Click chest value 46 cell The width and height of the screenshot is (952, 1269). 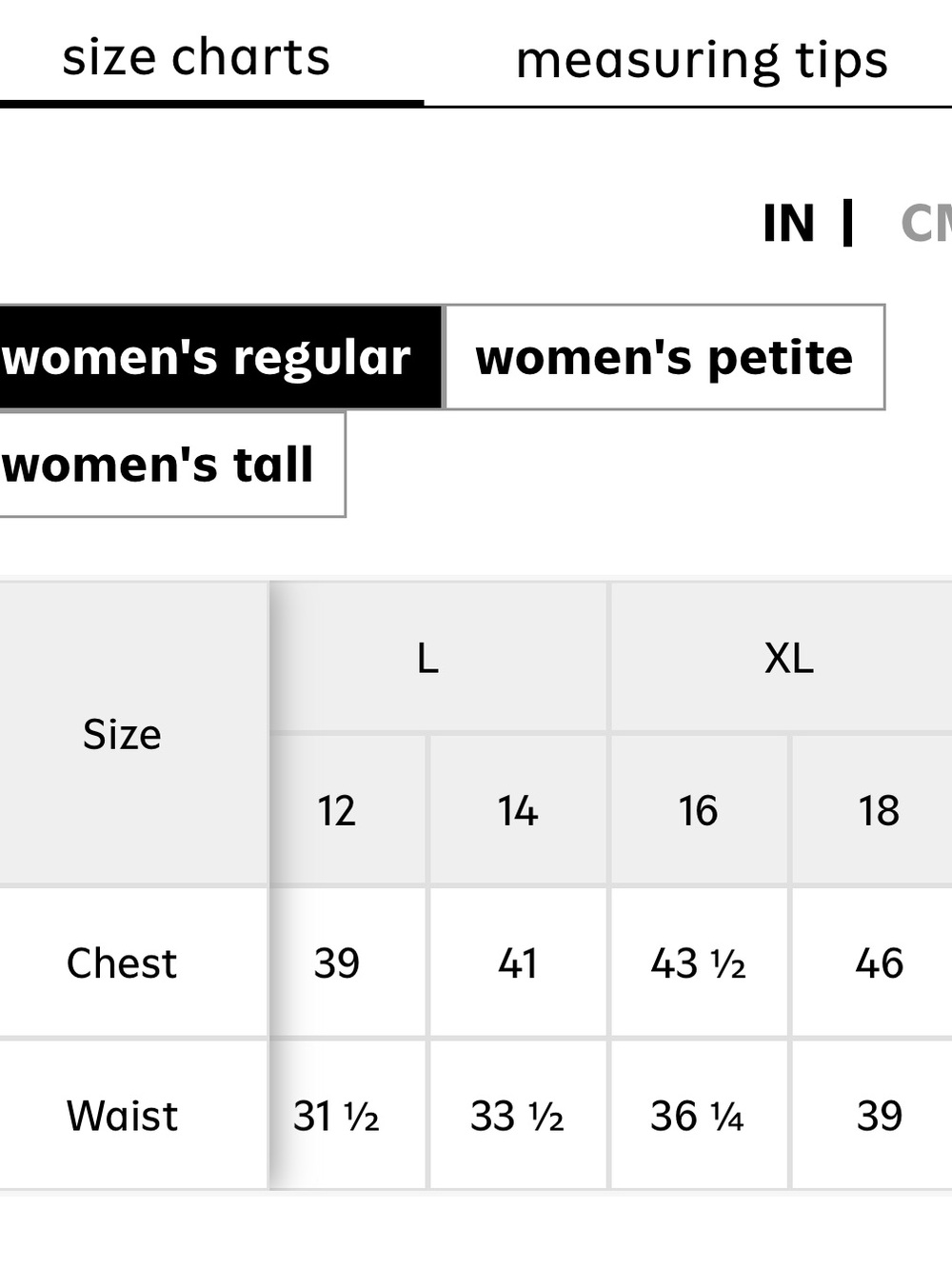click(x=872, y=962)
